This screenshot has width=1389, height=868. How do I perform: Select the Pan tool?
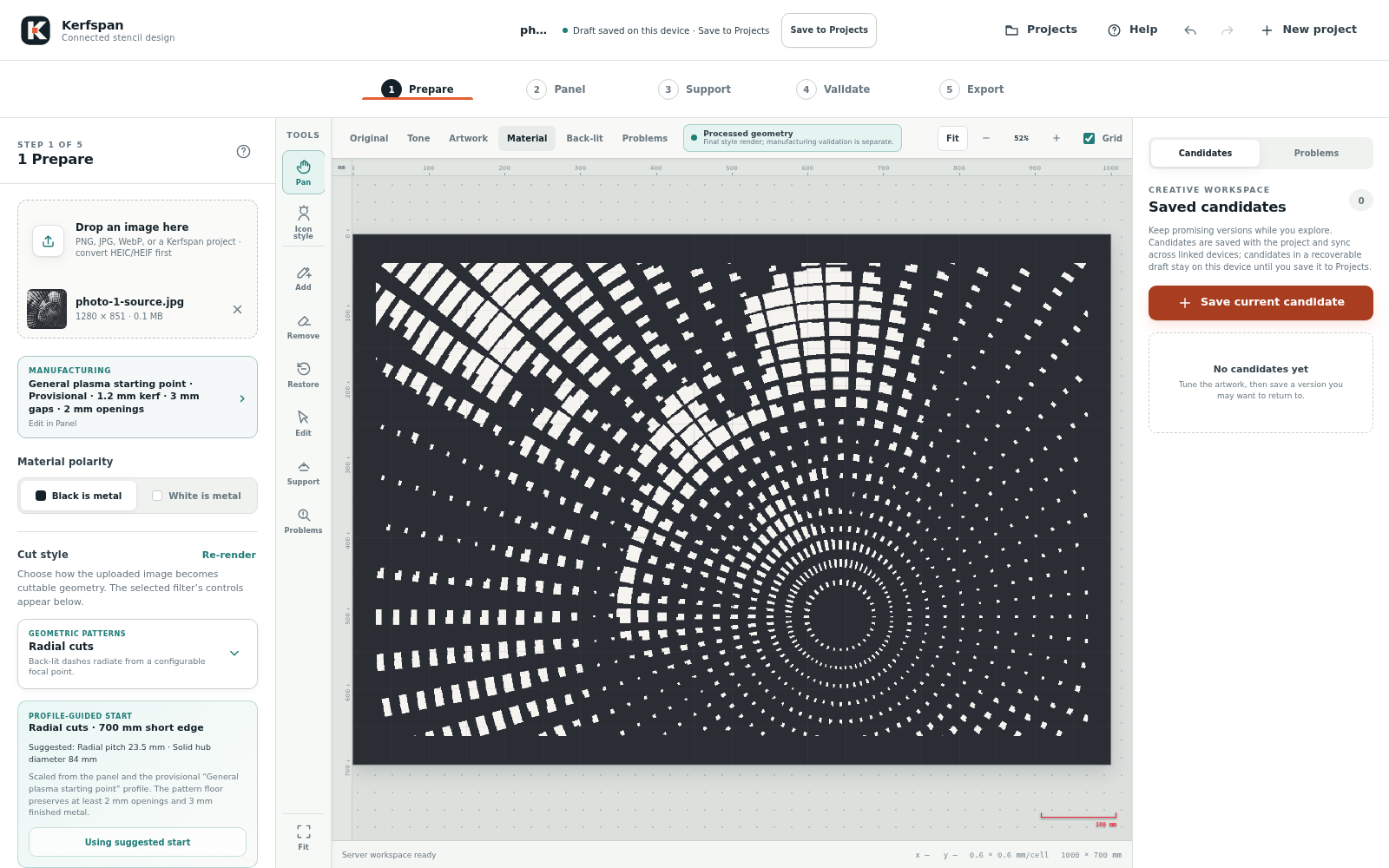click(x=303, y=172)
